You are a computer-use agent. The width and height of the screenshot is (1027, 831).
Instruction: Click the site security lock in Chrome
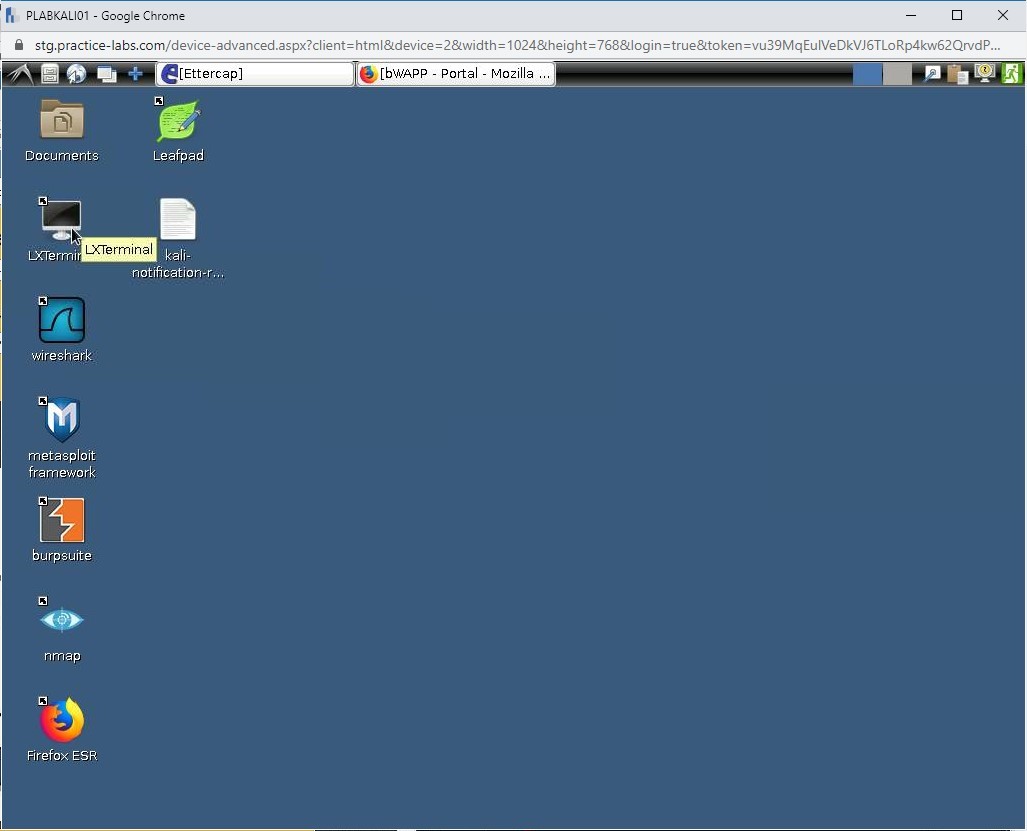coord(18,45)
